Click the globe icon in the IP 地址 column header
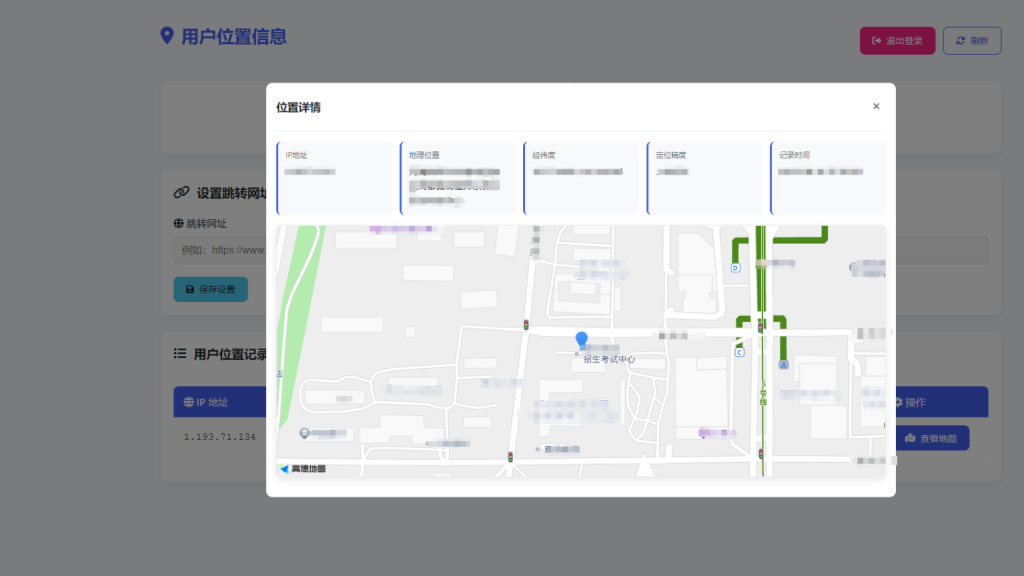Image resolution: width=1024 pixels, height=576 pixels. tap(188, 401)
